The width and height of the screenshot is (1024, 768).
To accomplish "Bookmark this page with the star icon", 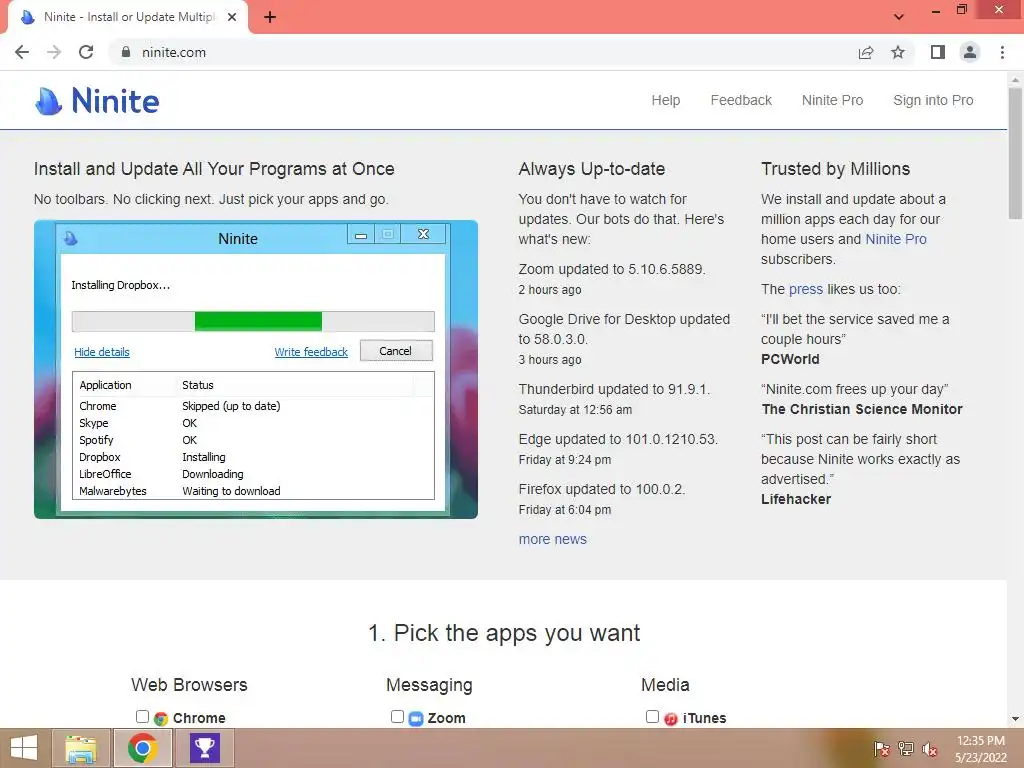I will [898, 52].
